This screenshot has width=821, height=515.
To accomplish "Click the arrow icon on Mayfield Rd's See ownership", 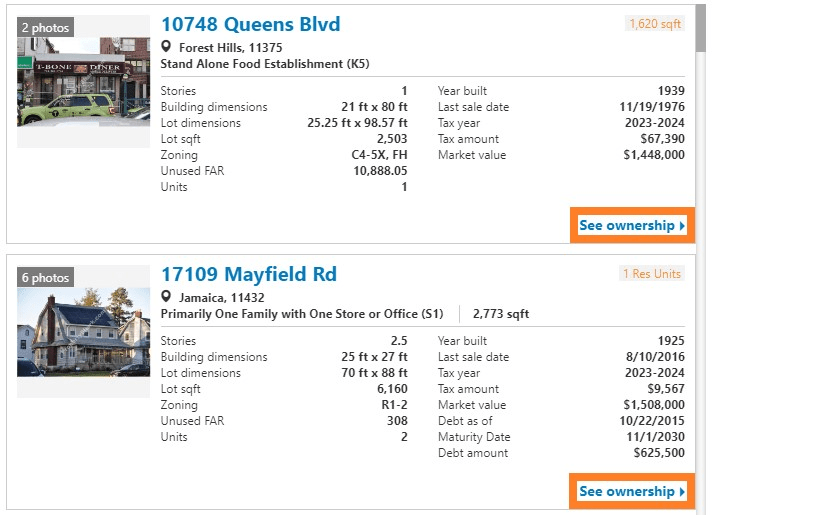I will pyautogui.click(x=682, y=492).
